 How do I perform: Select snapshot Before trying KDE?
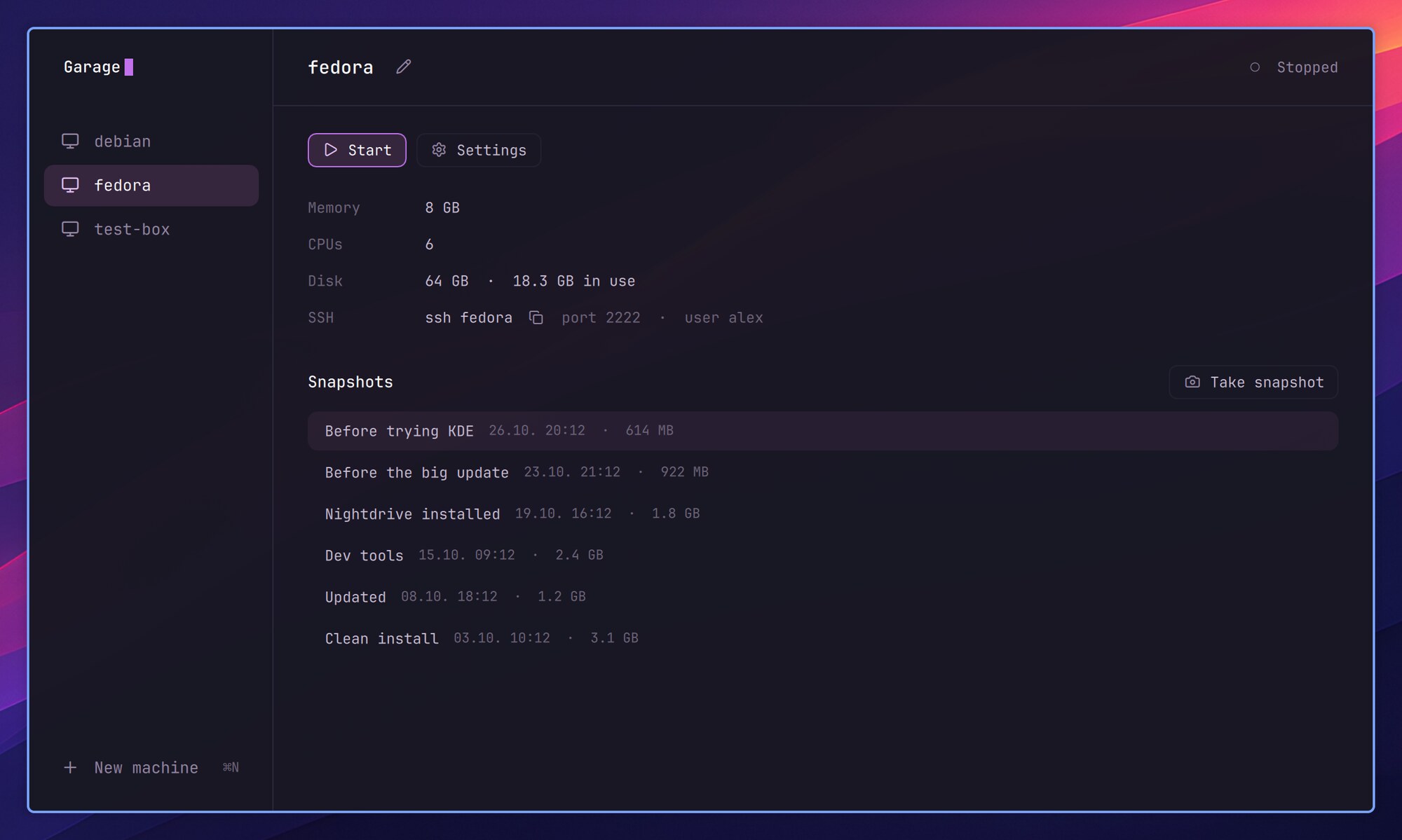coord(823,431)
